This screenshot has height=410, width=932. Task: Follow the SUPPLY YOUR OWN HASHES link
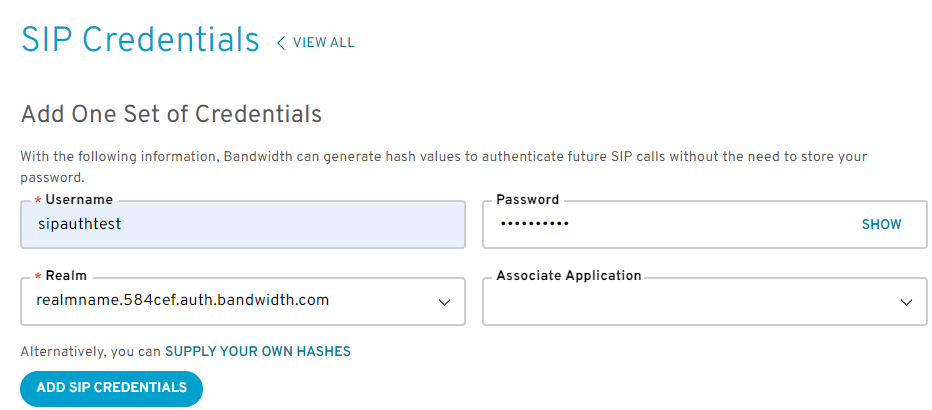[x=258, y=352]
